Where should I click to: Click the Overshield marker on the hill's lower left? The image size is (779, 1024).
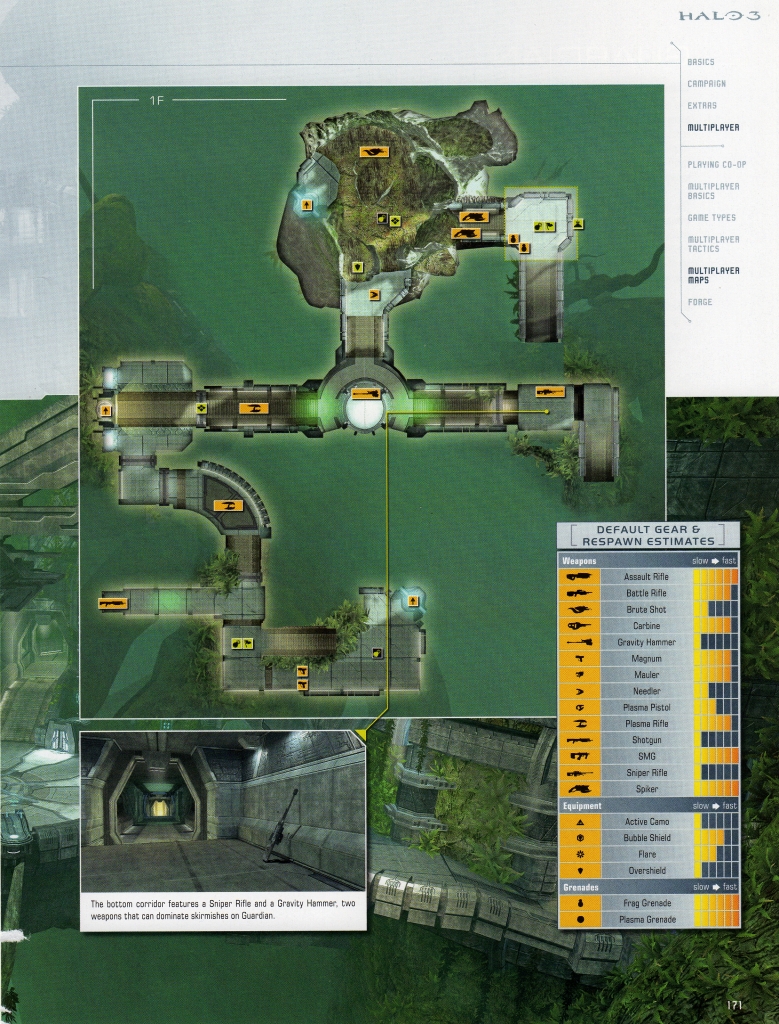click(x=357, y=266)
